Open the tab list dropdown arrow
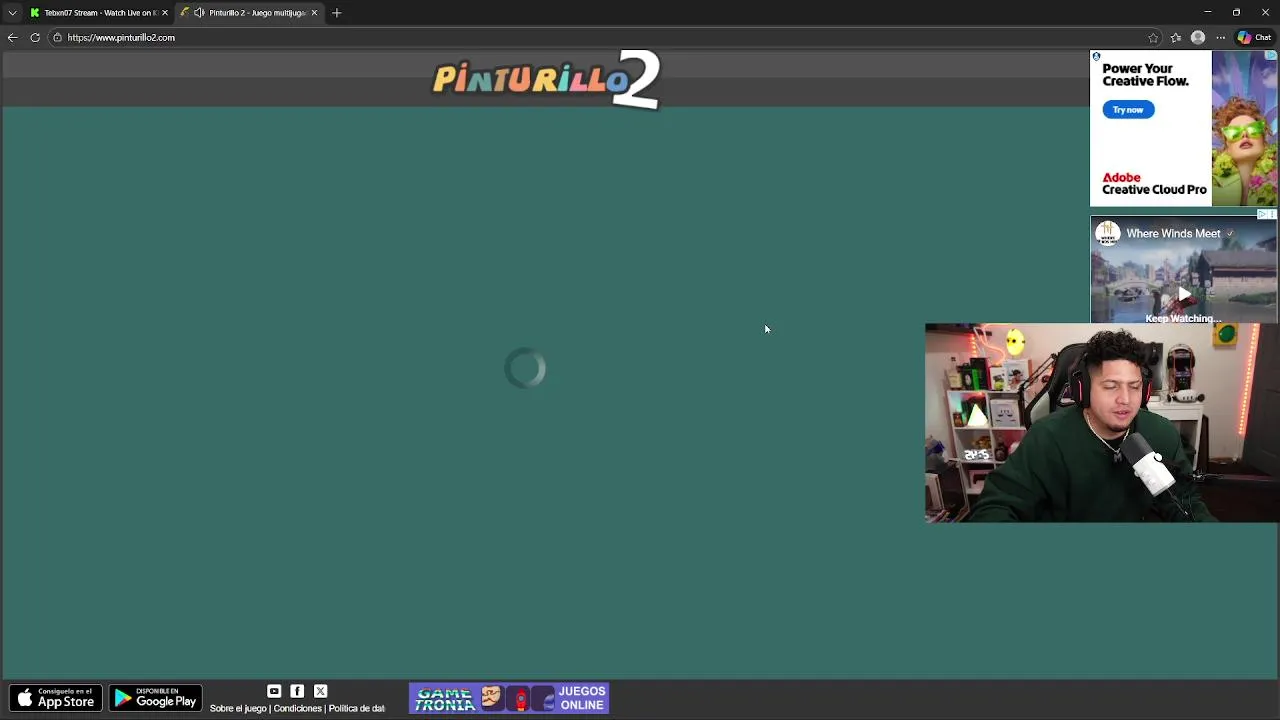The image size is (1280, 720). pyautogui.click(x=12, y=13)
